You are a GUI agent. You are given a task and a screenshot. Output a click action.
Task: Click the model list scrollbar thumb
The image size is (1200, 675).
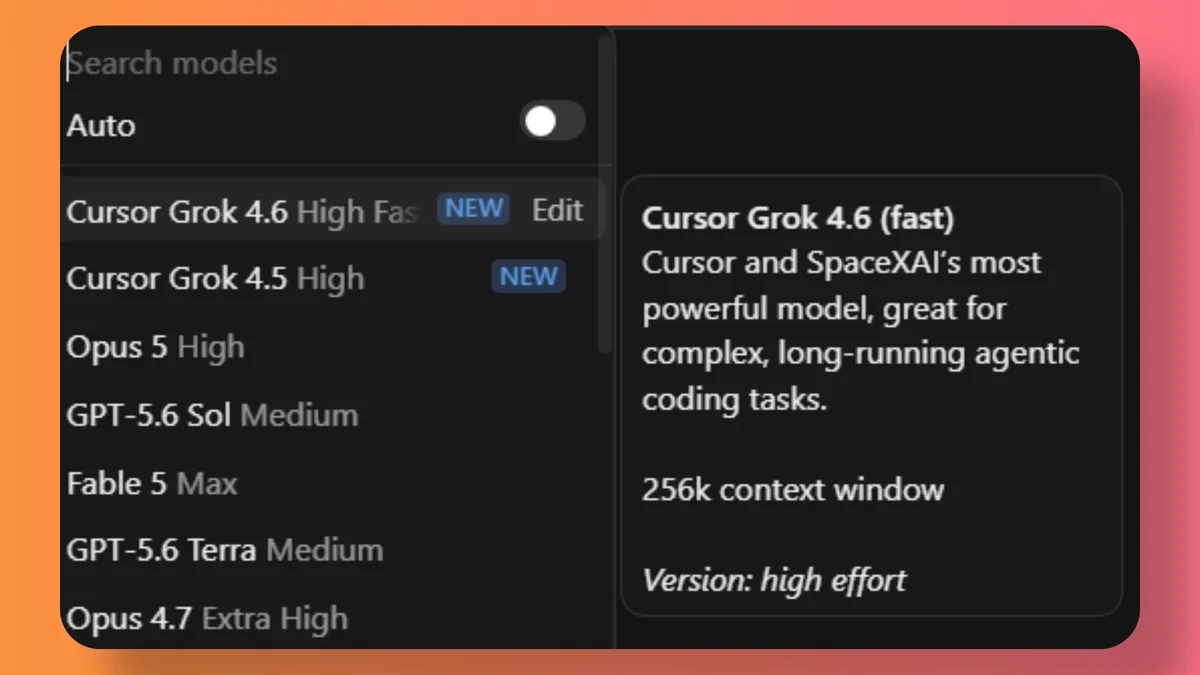[604, 193]
